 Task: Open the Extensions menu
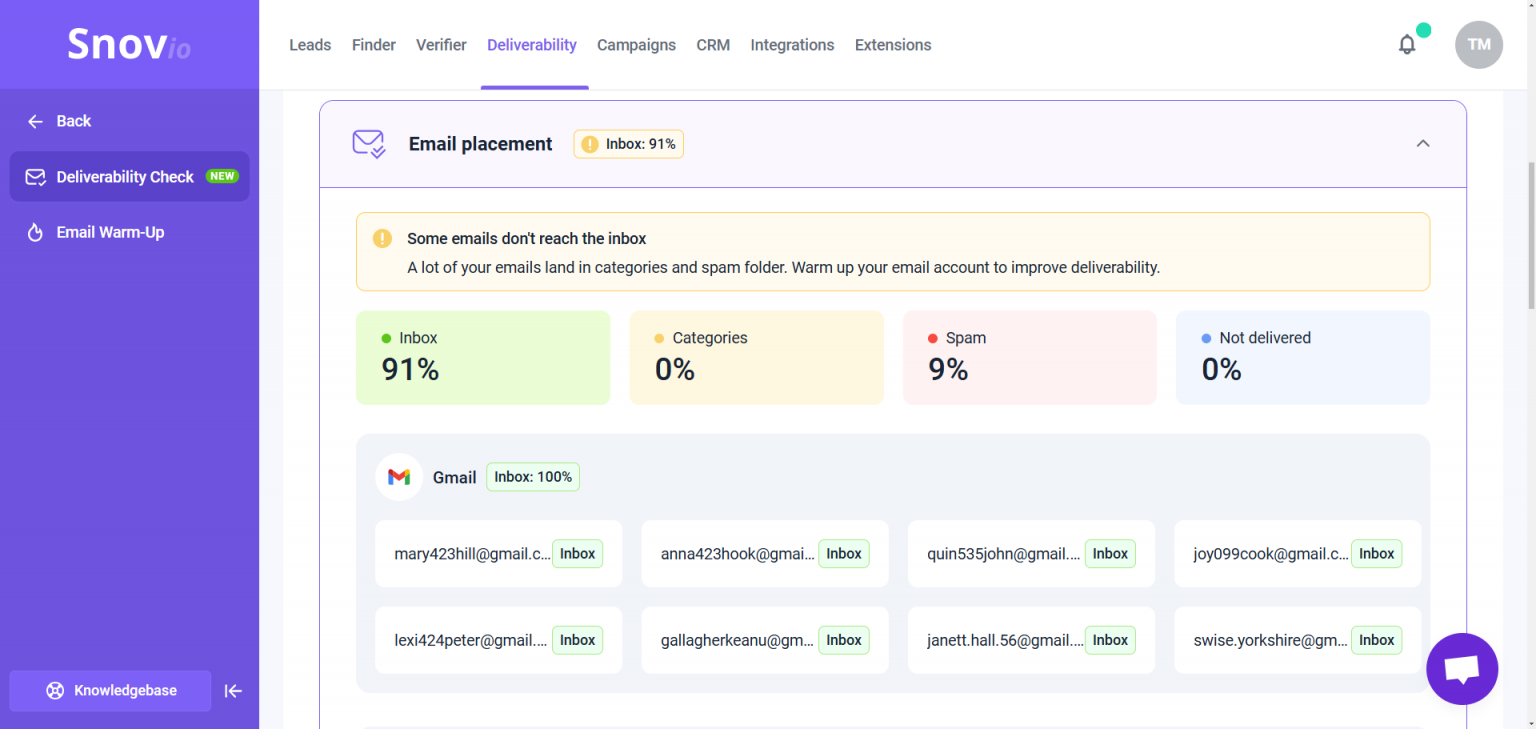tap(893, 45)
